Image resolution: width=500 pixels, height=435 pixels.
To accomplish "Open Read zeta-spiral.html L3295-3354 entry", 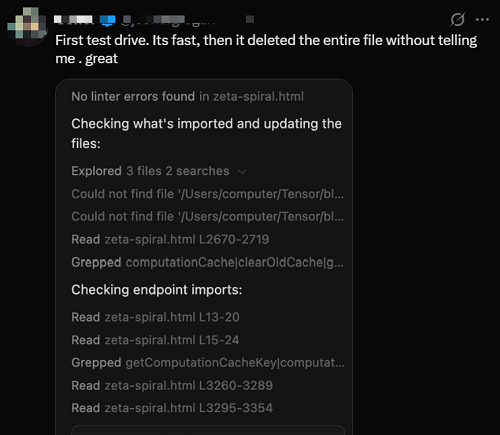I will [x=172, y=408].
